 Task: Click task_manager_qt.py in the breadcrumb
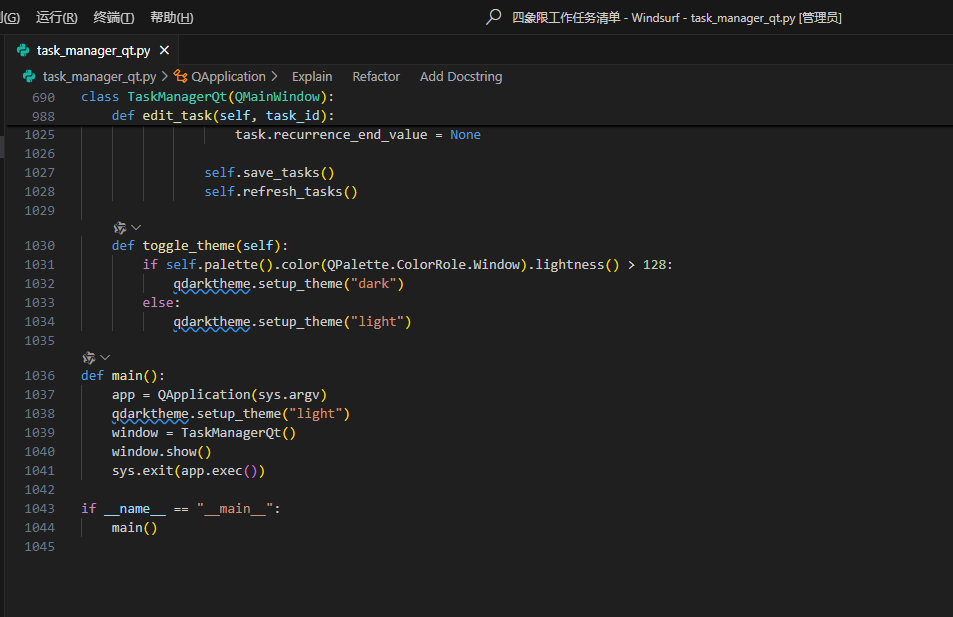pos(99,77)
